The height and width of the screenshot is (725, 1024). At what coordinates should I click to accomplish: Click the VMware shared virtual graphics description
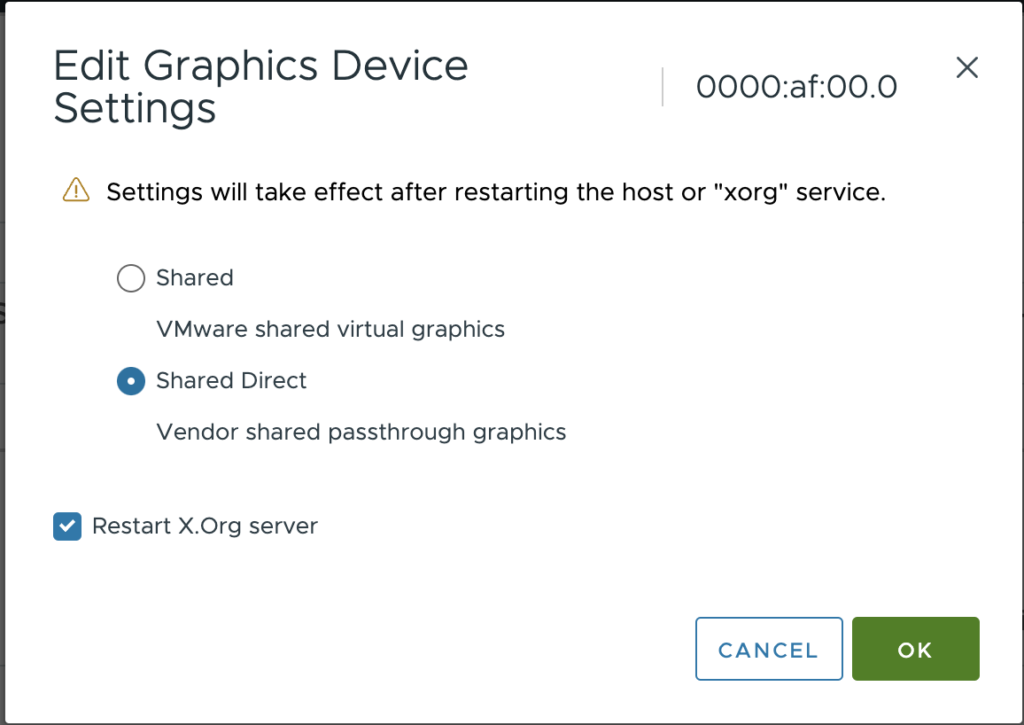pos(330,329)
